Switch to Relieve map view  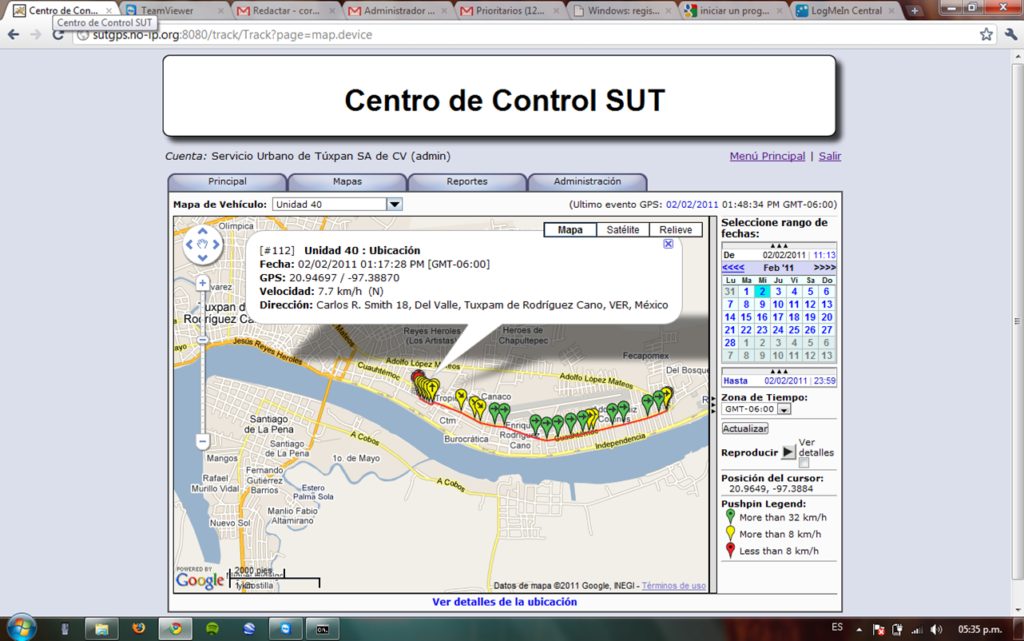click(x=675, y=230)
